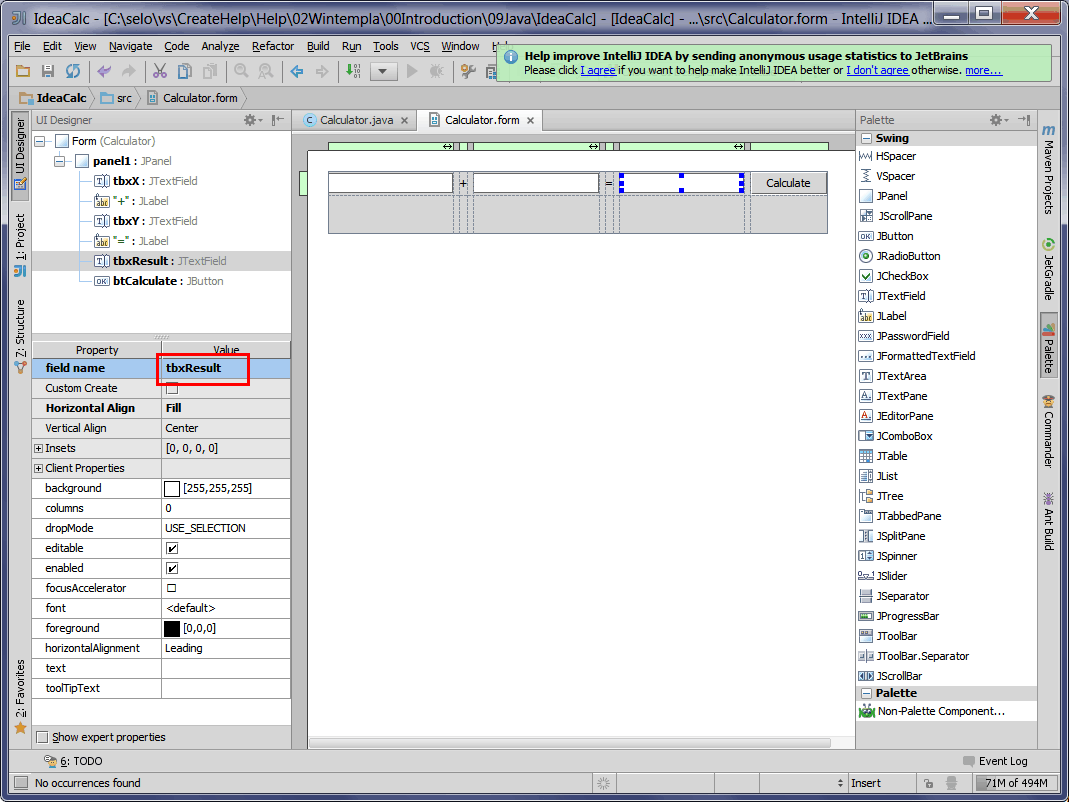This screenshot has height=802, width=1069.
Task: Open the Ant Build side tool window
Action: [1049, 520]
